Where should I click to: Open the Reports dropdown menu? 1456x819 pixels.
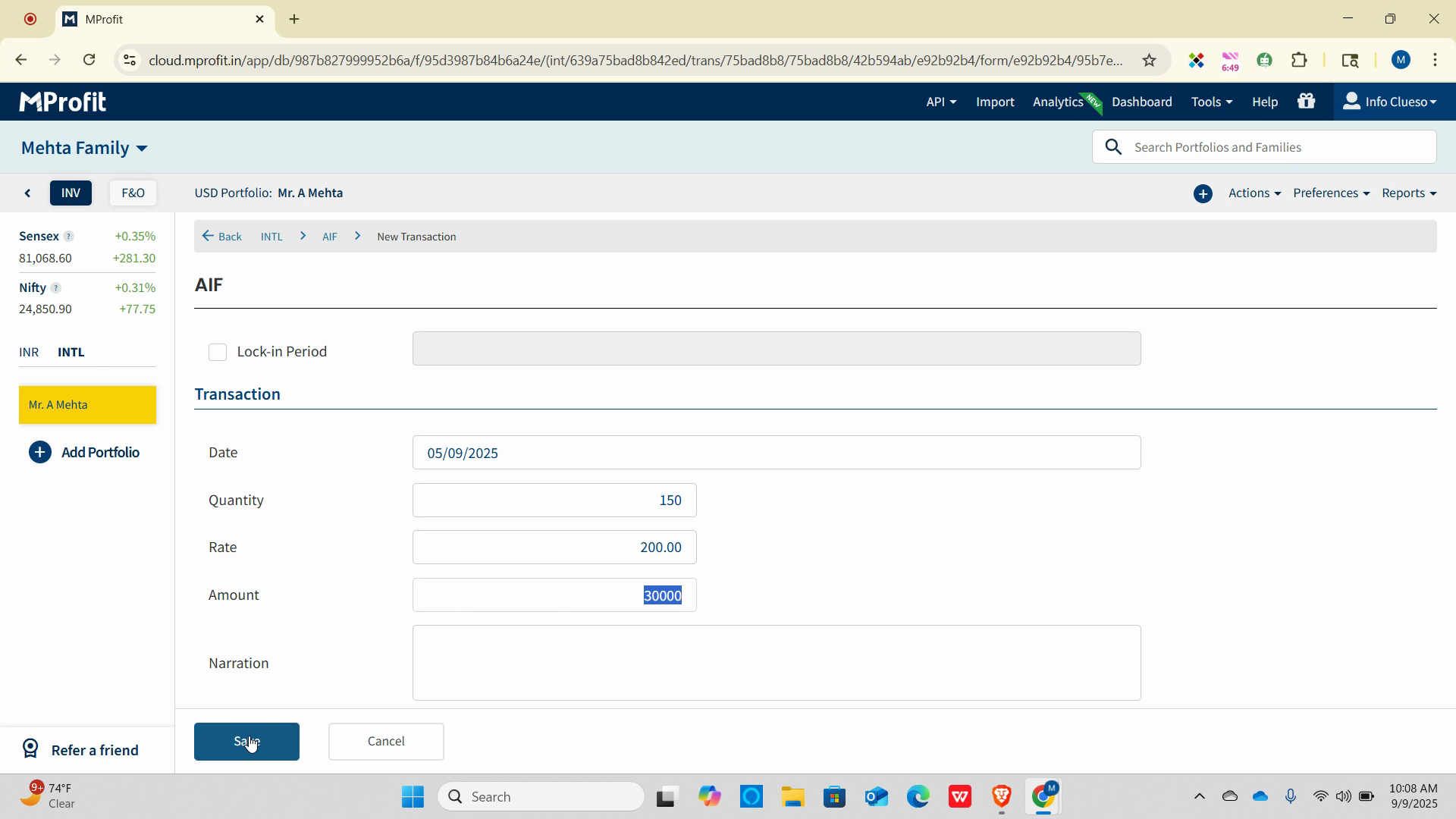[x=1408, y=193]
